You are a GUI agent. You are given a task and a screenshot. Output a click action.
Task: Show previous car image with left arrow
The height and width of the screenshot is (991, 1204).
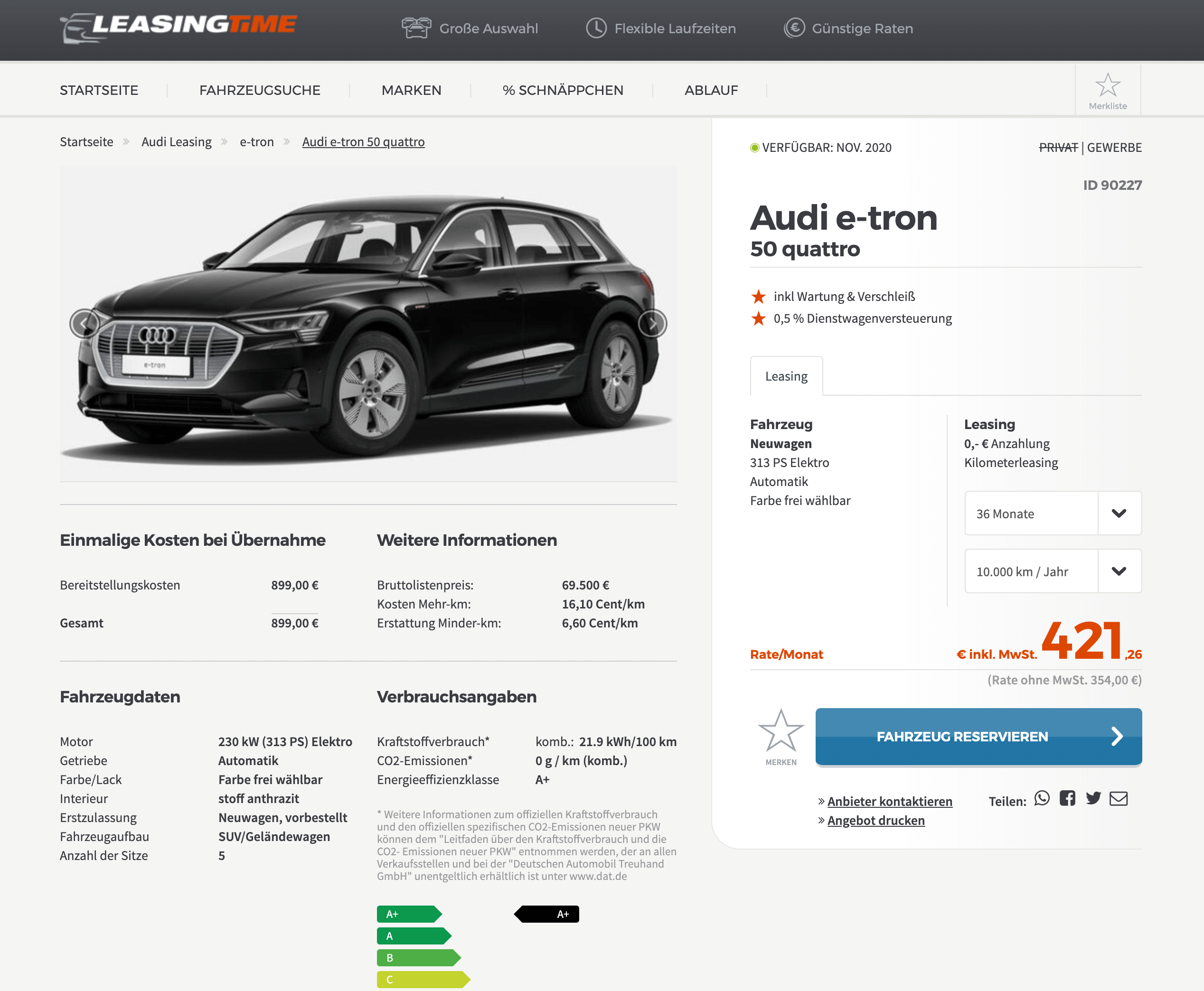point(85,324)
